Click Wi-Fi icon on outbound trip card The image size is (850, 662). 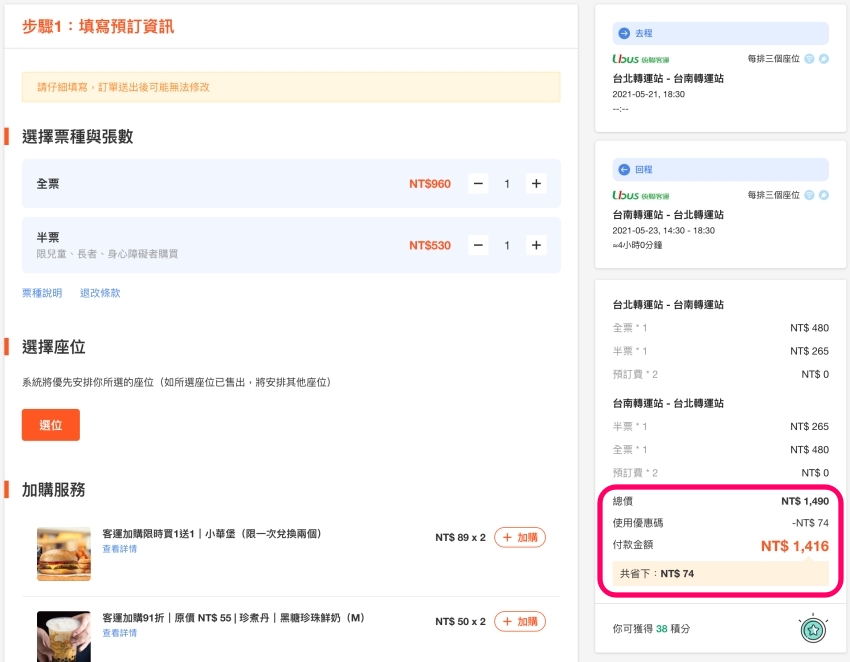[x=809, y=59]
